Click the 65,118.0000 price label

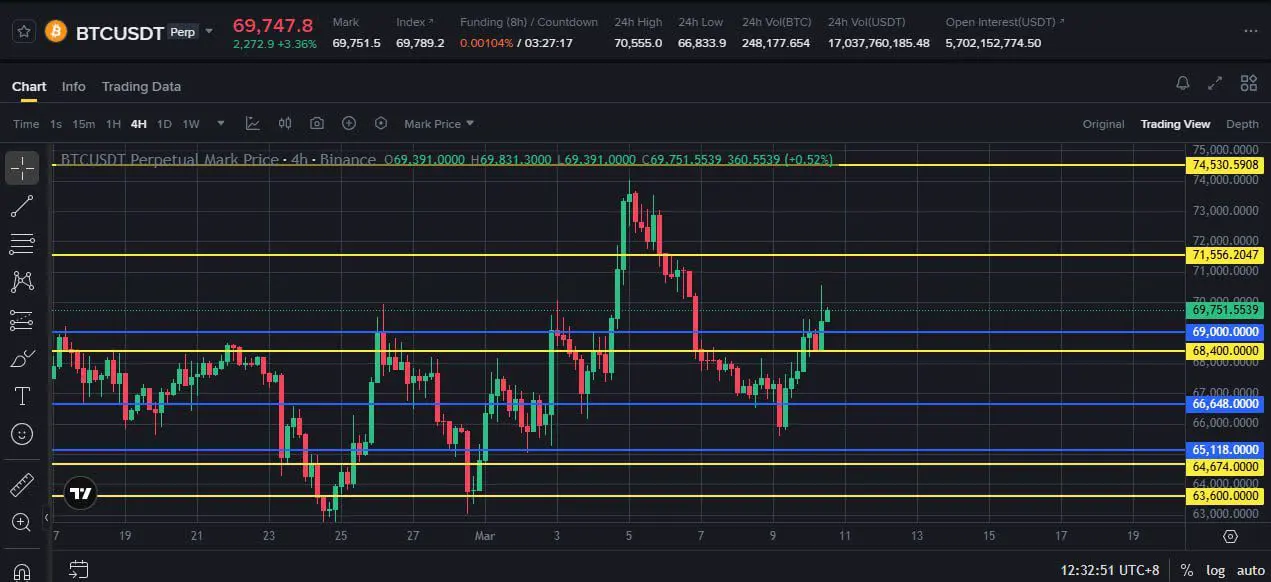[1227, 450]
